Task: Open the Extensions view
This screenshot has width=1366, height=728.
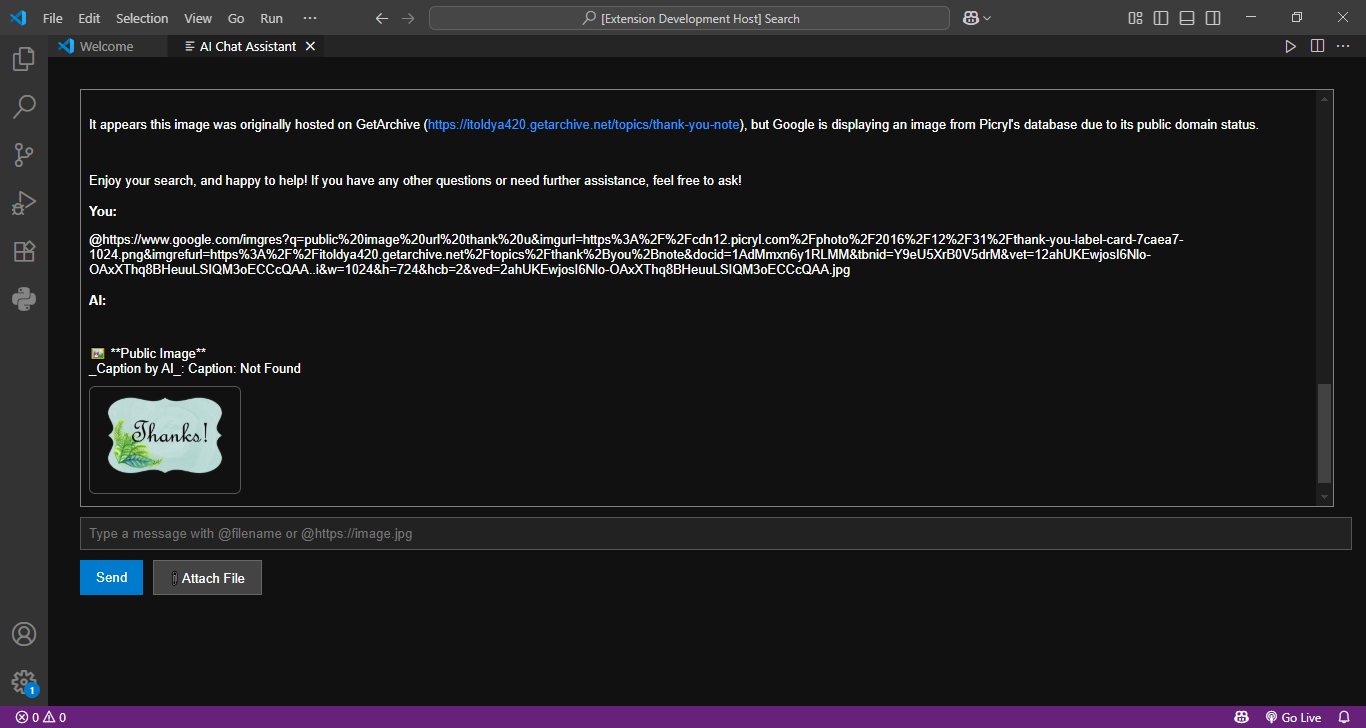Action: coord(24,251)
